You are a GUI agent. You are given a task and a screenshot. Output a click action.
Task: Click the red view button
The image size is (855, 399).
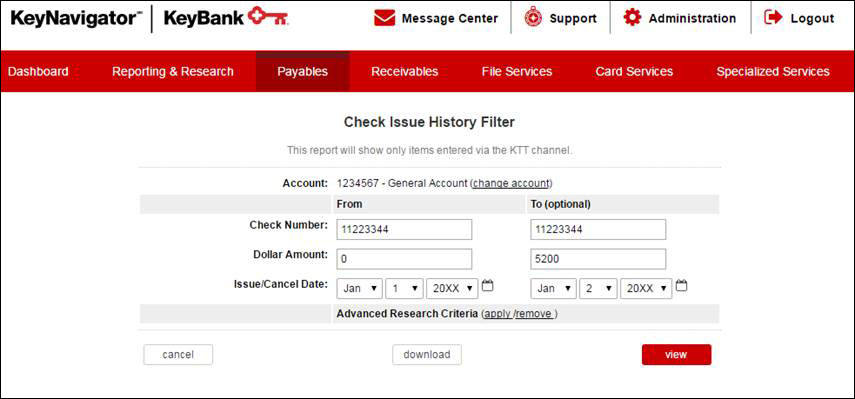(676, 354)
